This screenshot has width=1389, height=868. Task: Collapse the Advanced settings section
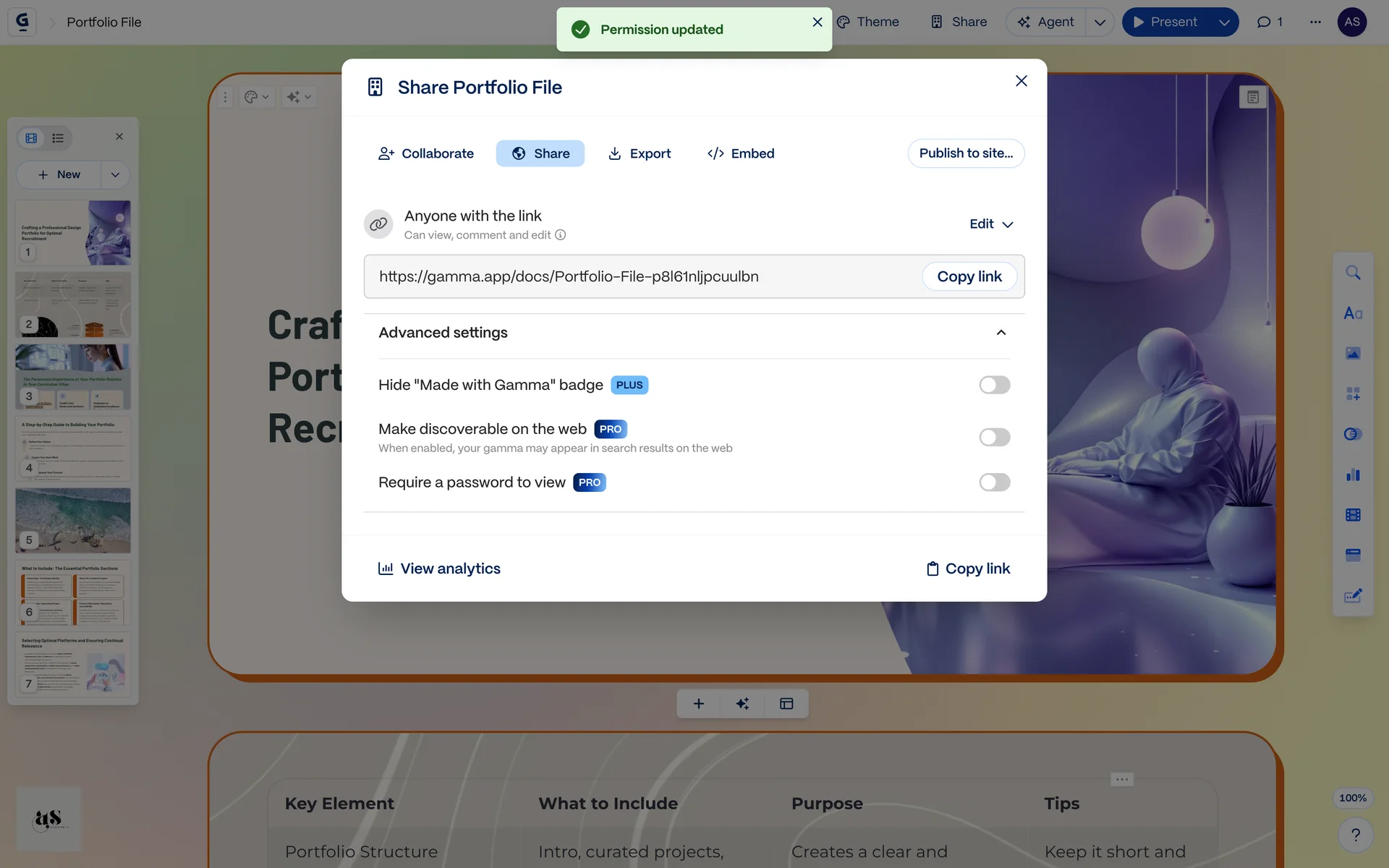click(x=1001, y=333)
